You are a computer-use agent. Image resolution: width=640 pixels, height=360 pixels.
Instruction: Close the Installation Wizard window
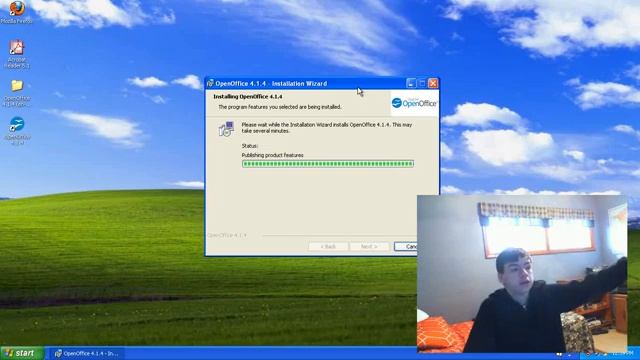tap(433, 83)
